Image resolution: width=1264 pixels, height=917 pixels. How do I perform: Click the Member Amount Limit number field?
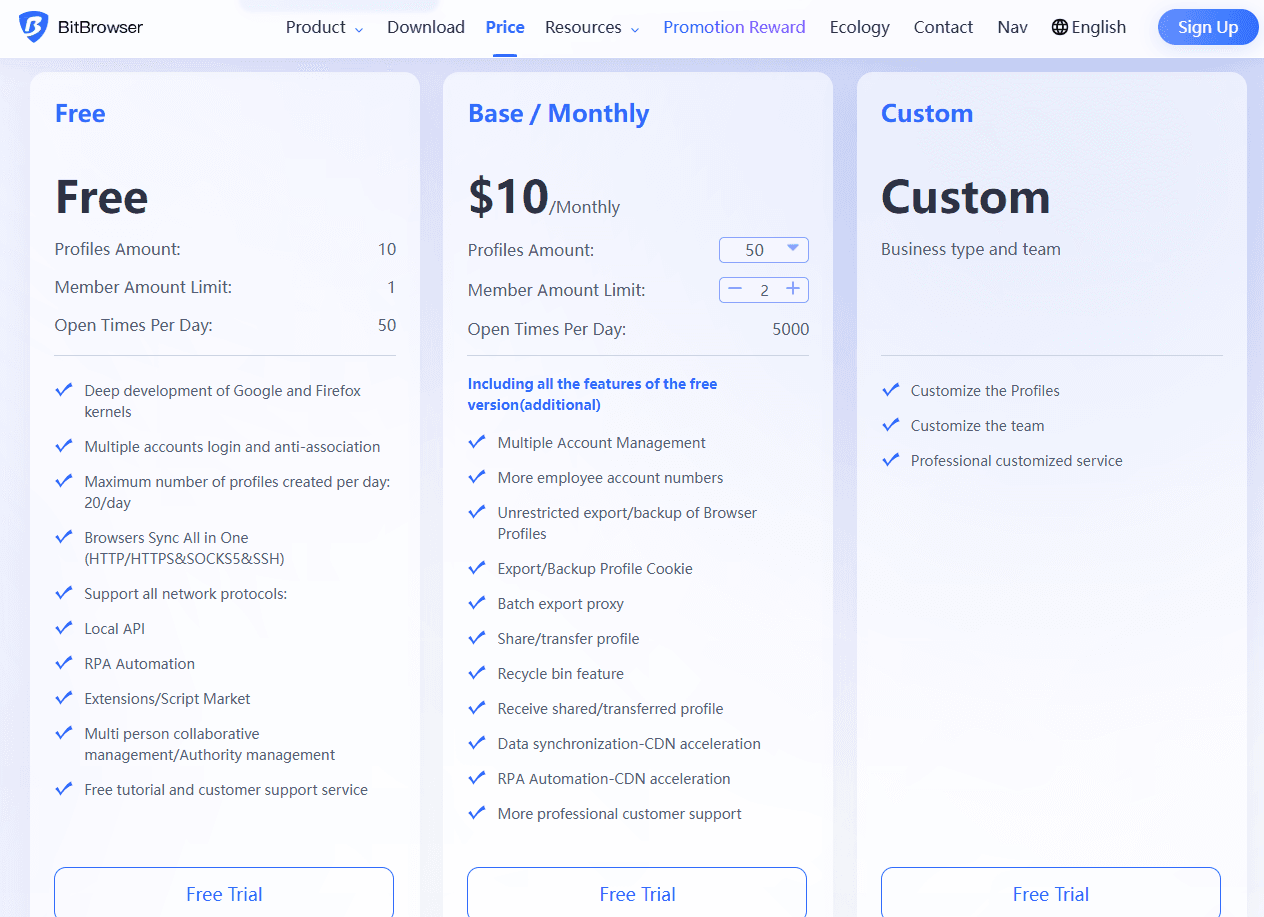pos(764,290)
